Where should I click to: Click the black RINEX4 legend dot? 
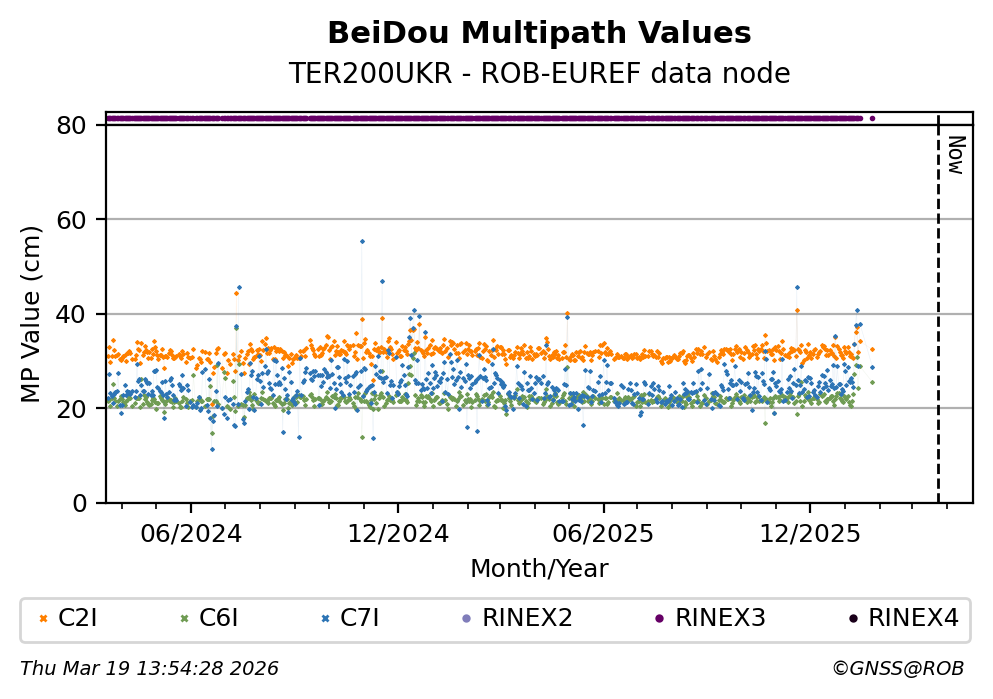click(x=852, y=619)
